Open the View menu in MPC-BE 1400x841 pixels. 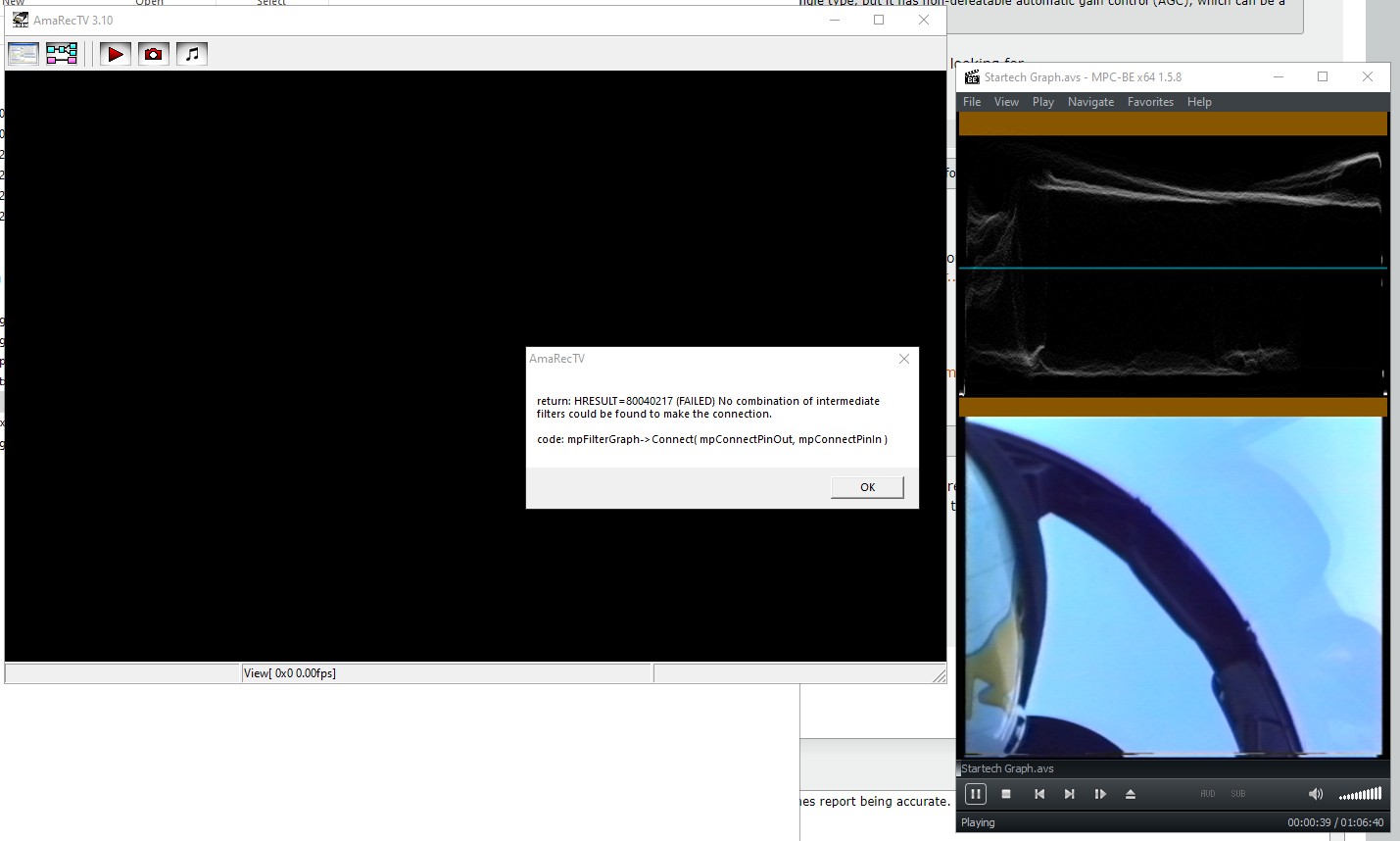(1006, 102)
